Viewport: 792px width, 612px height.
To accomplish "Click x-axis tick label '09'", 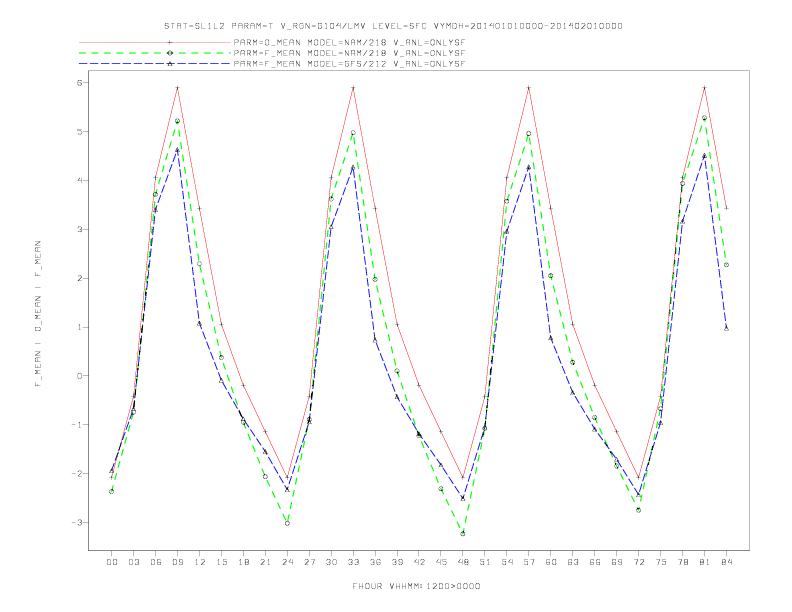I will 177,562.
